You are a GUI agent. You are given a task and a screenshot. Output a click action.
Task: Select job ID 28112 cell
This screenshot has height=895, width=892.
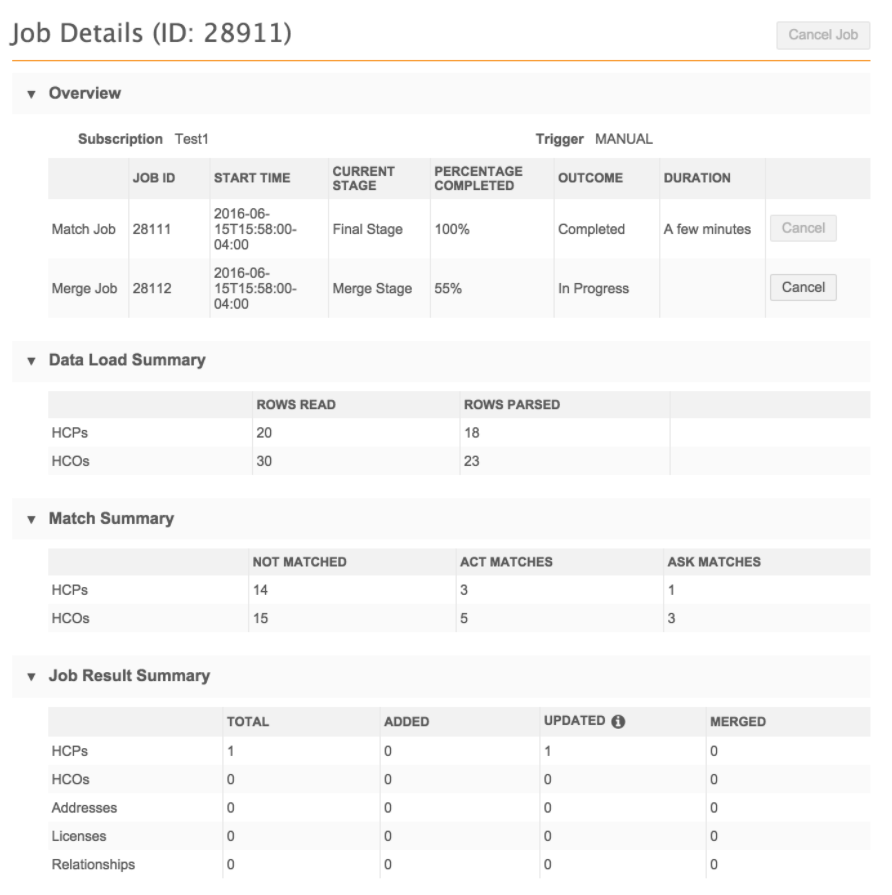coord(154,288)
